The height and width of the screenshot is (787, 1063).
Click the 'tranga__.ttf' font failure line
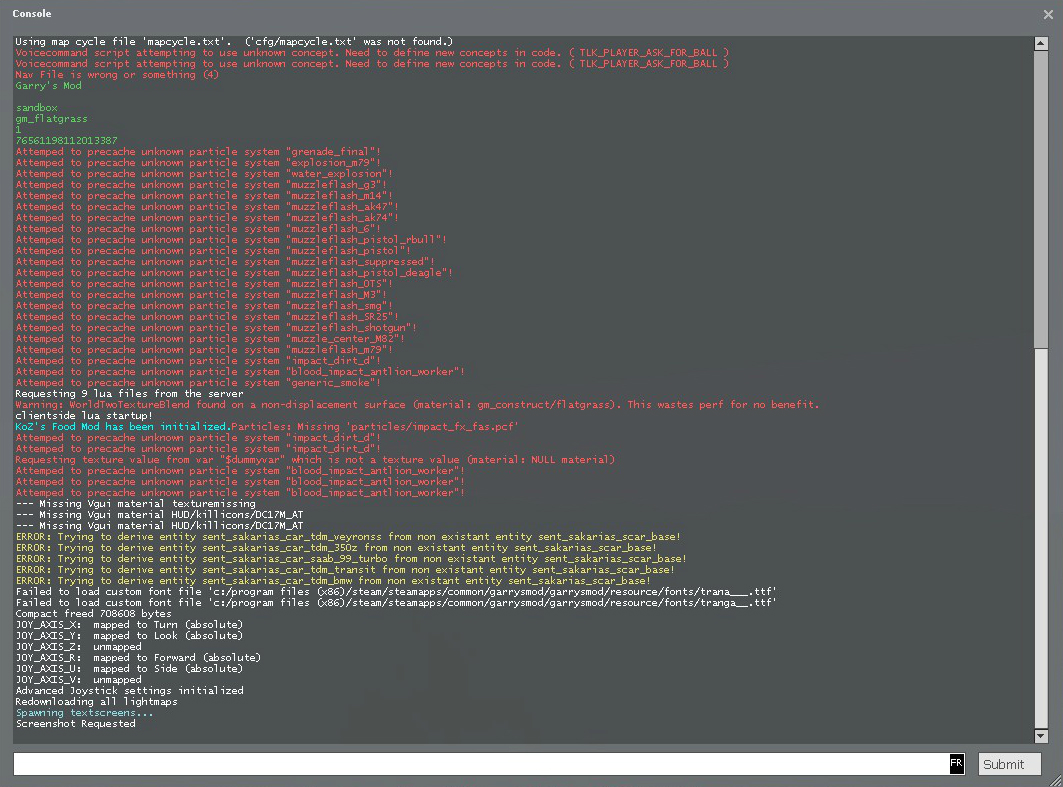tap(396, 603)
